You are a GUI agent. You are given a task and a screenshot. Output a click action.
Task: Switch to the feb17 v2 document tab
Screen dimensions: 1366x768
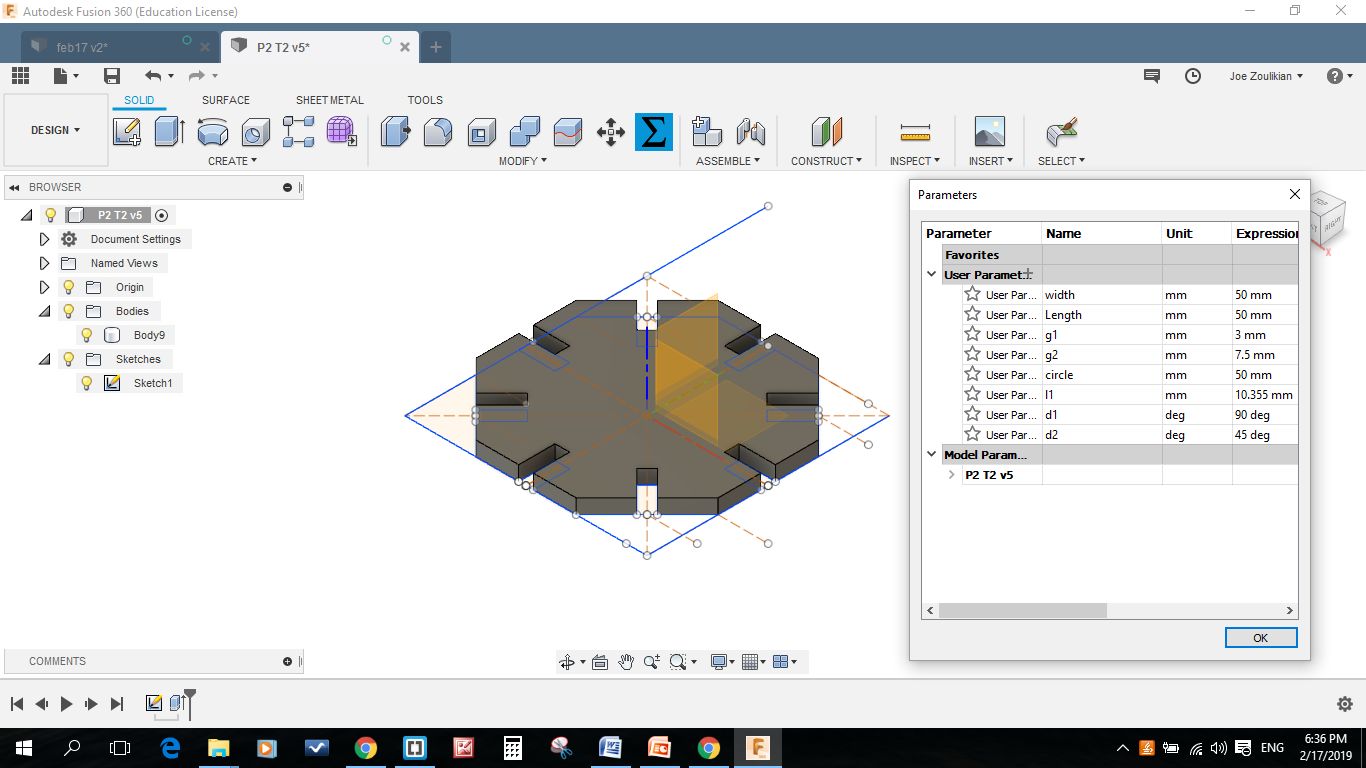tap(109, 47)
